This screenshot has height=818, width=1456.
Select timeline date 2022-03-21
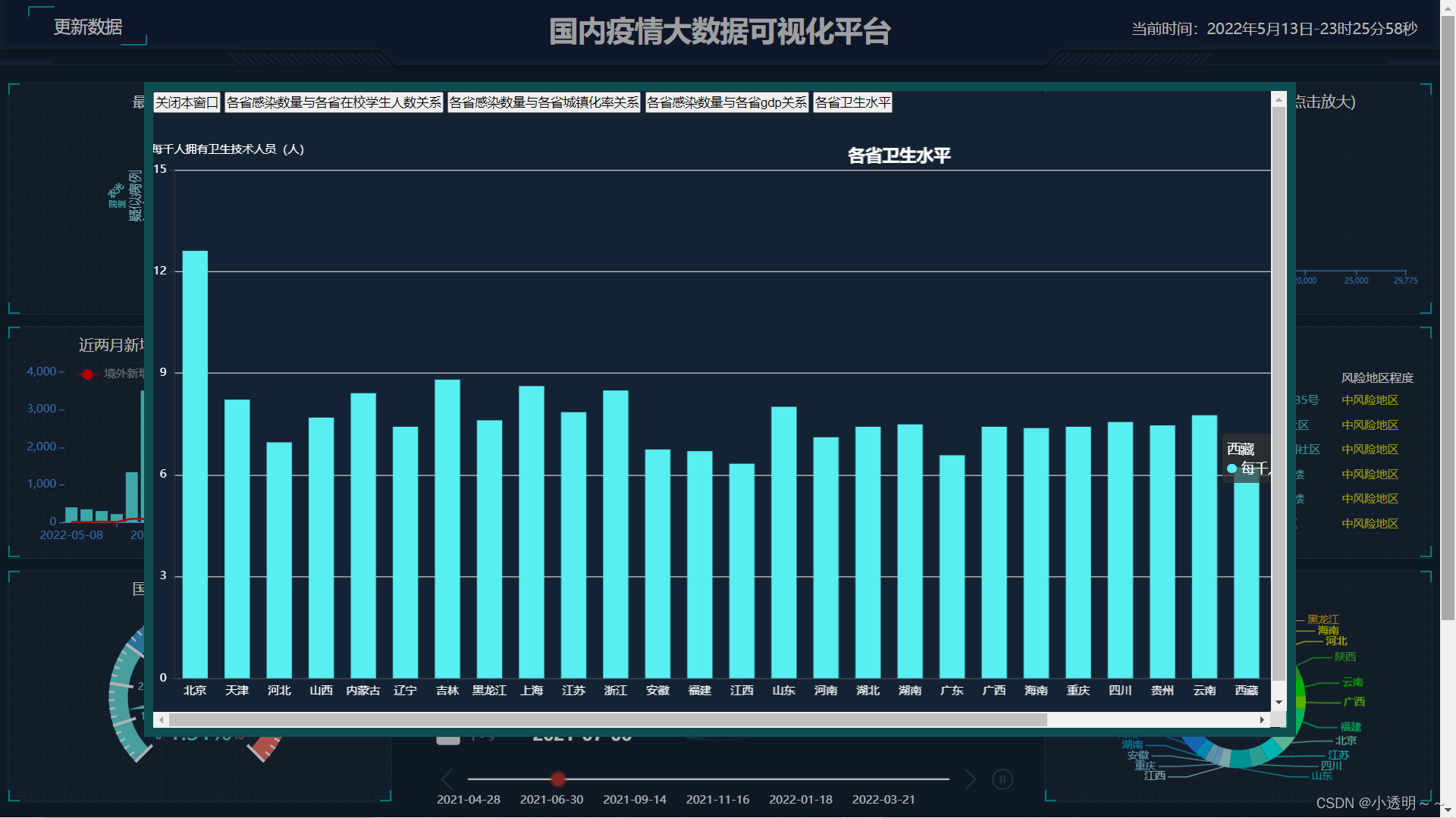883,800
